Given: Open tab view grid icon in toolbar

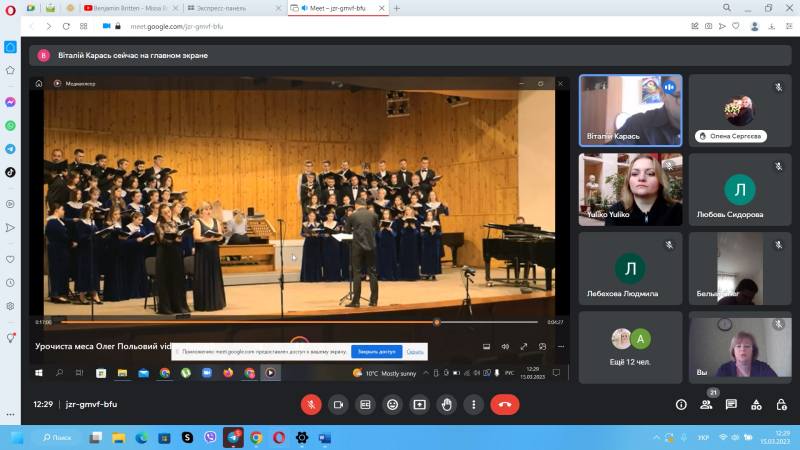Looking at the screenshot, I should click(84, 26).
